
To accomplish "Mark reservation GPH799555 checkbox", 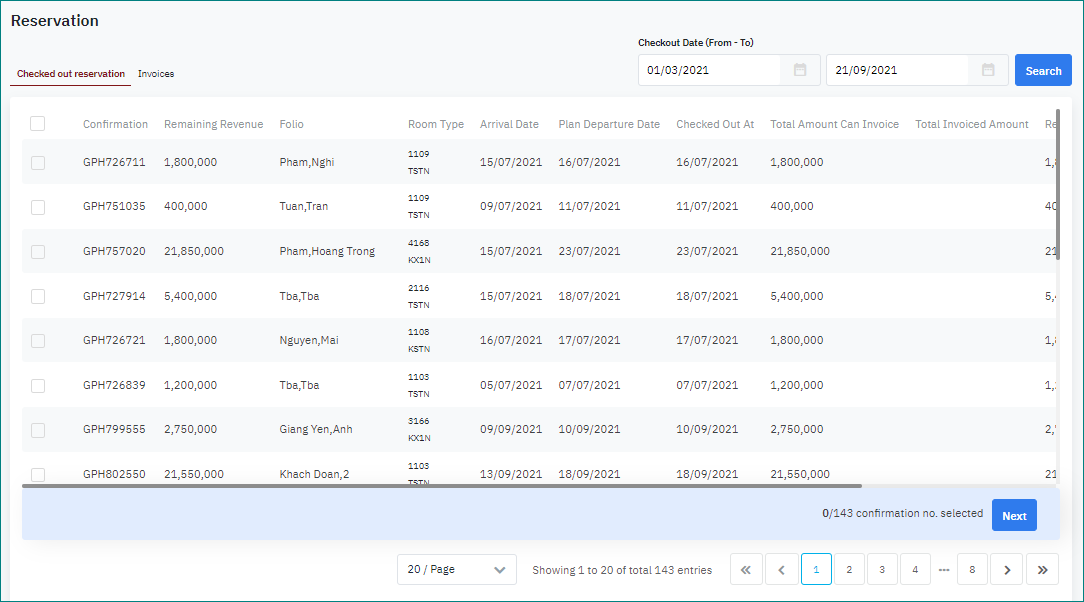I will click(37, 430).
